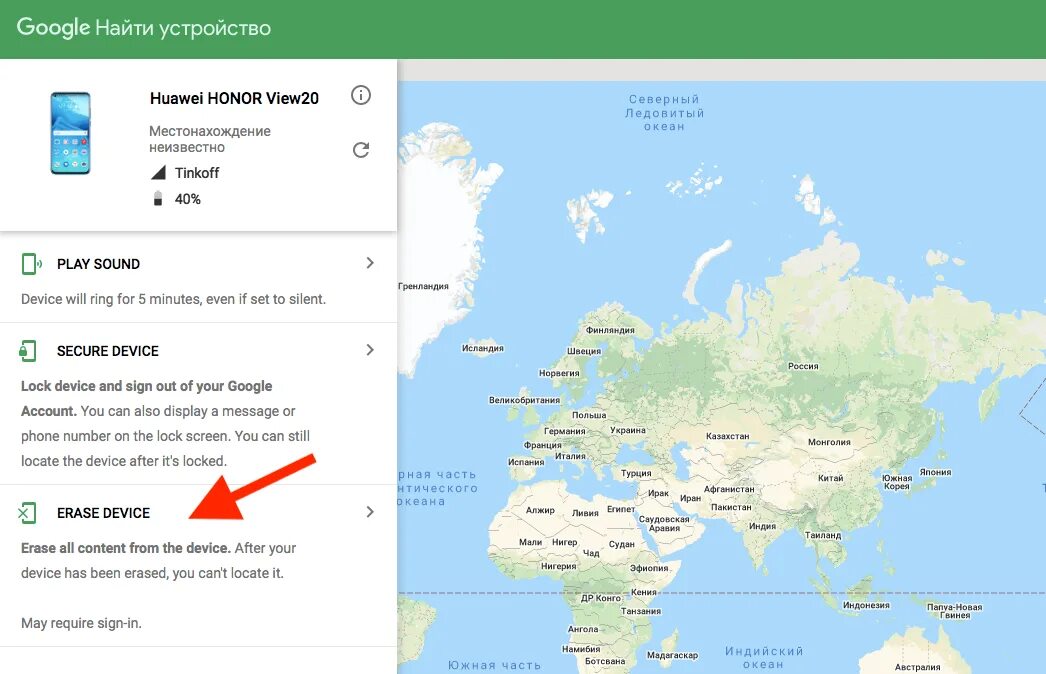Click Иран label on the map

[690, 498]
